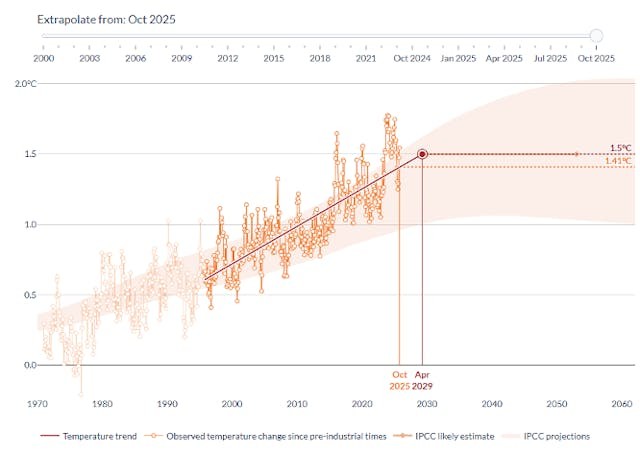This screenshot has width=640, height=454.
Task: Click the Apr 2029 date label
Action: [422, 380]
